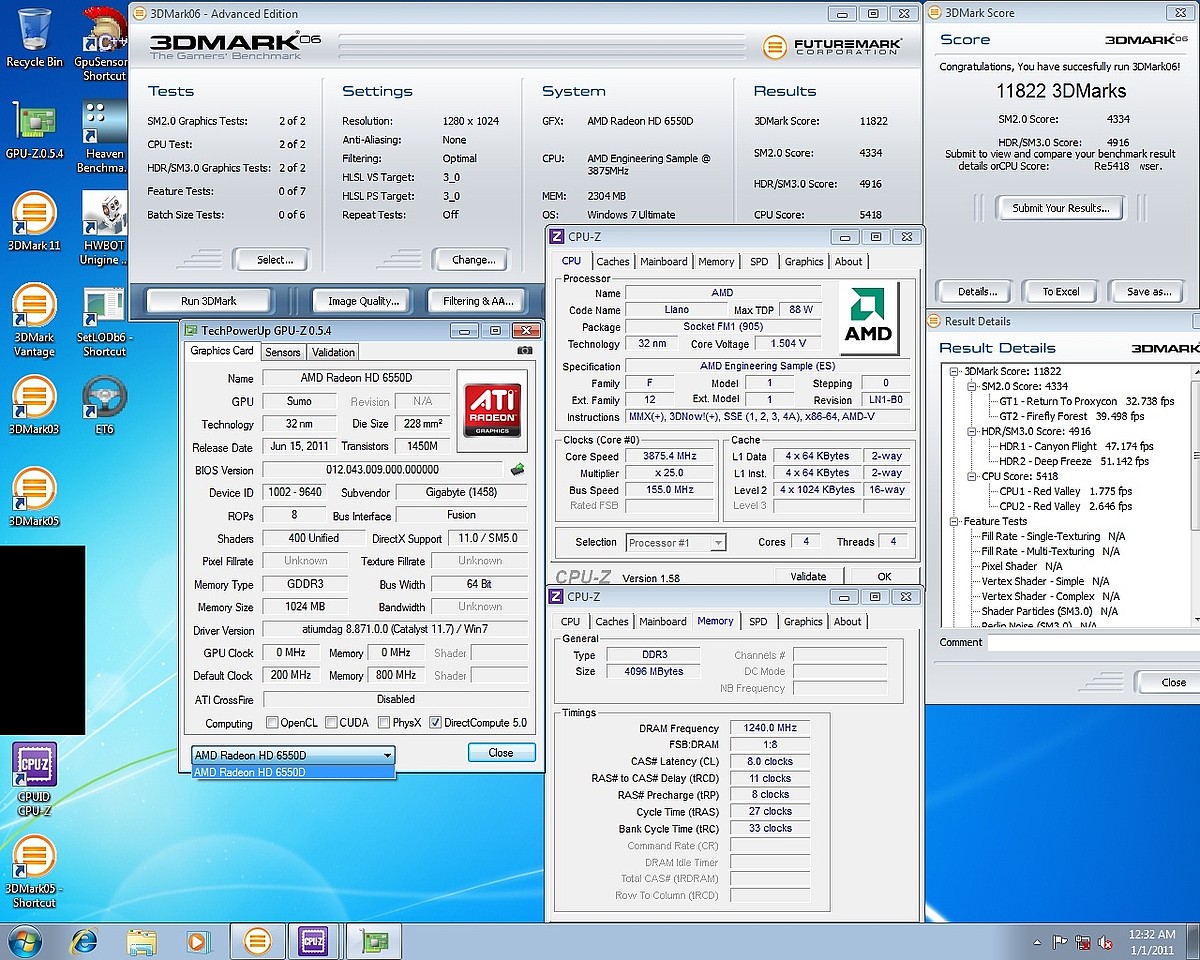
Task: Collapse the SM2.0 Score tree node
Action: click(971, 386)
